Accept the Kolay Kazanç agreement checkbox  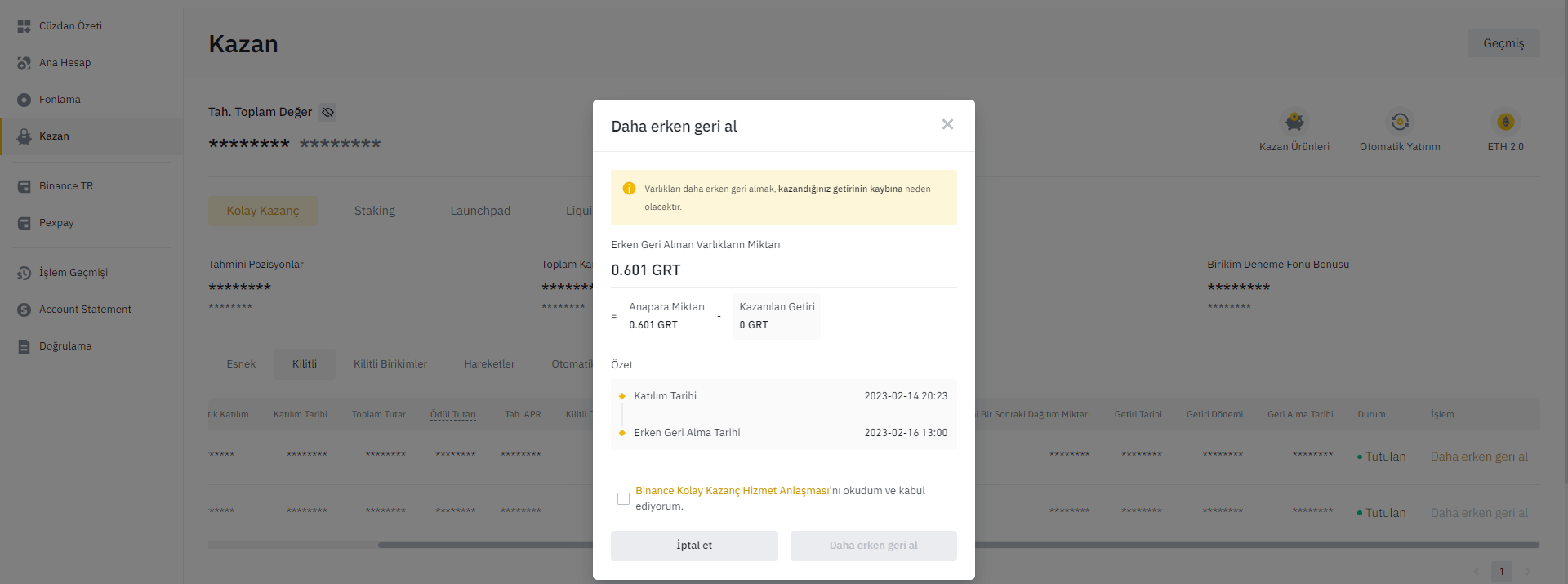[623, 498]
